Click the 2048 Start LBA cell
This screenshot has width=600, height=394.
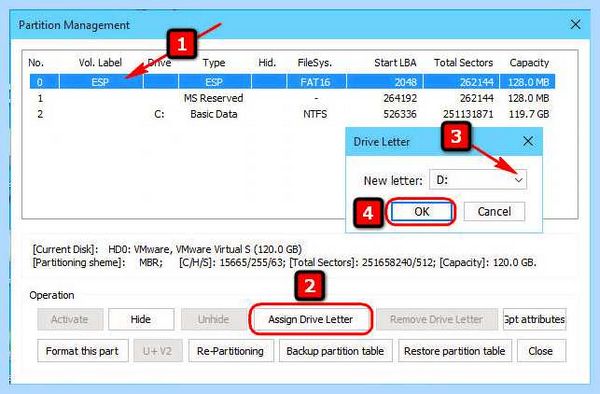[x=406, y=82]
